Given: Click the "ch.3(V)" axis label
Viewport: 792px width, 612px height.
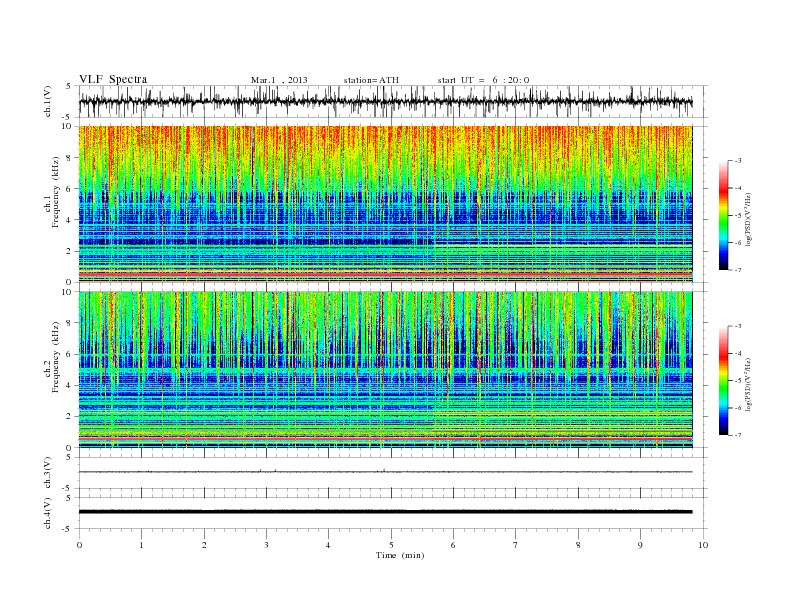Looking at the screenshot, I should pos(48,473).
